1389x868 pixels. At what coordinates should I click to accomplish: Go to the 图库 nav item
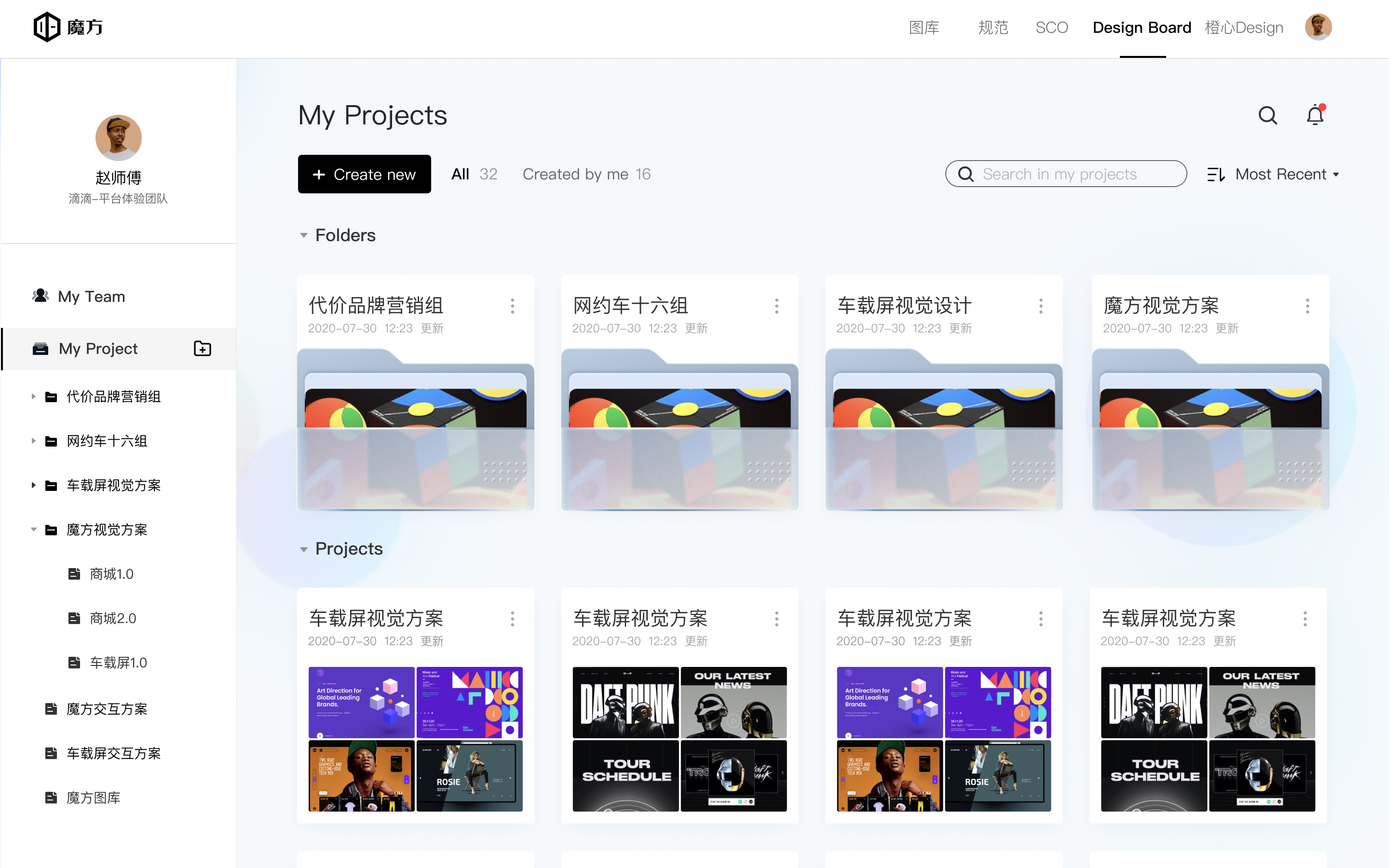click(924, 27)
